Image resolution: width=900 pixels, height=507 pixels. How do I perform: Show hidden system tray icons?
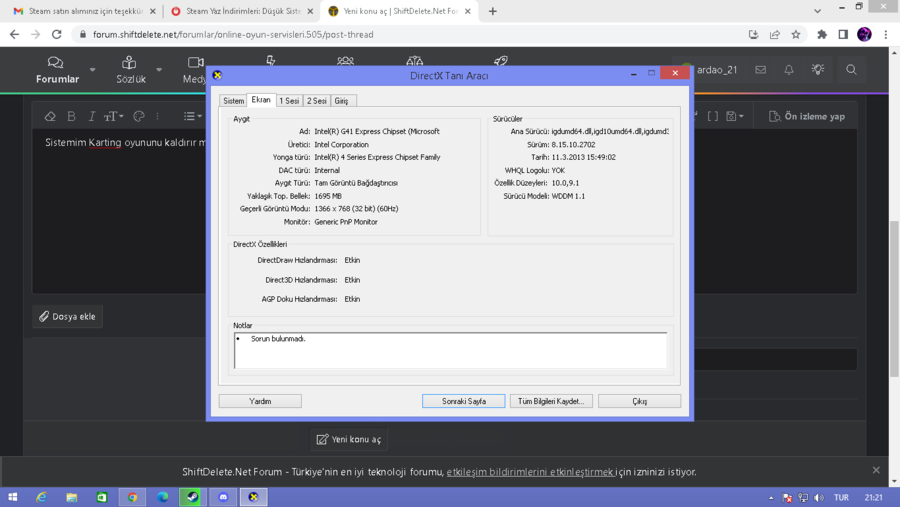click(771, 498)
